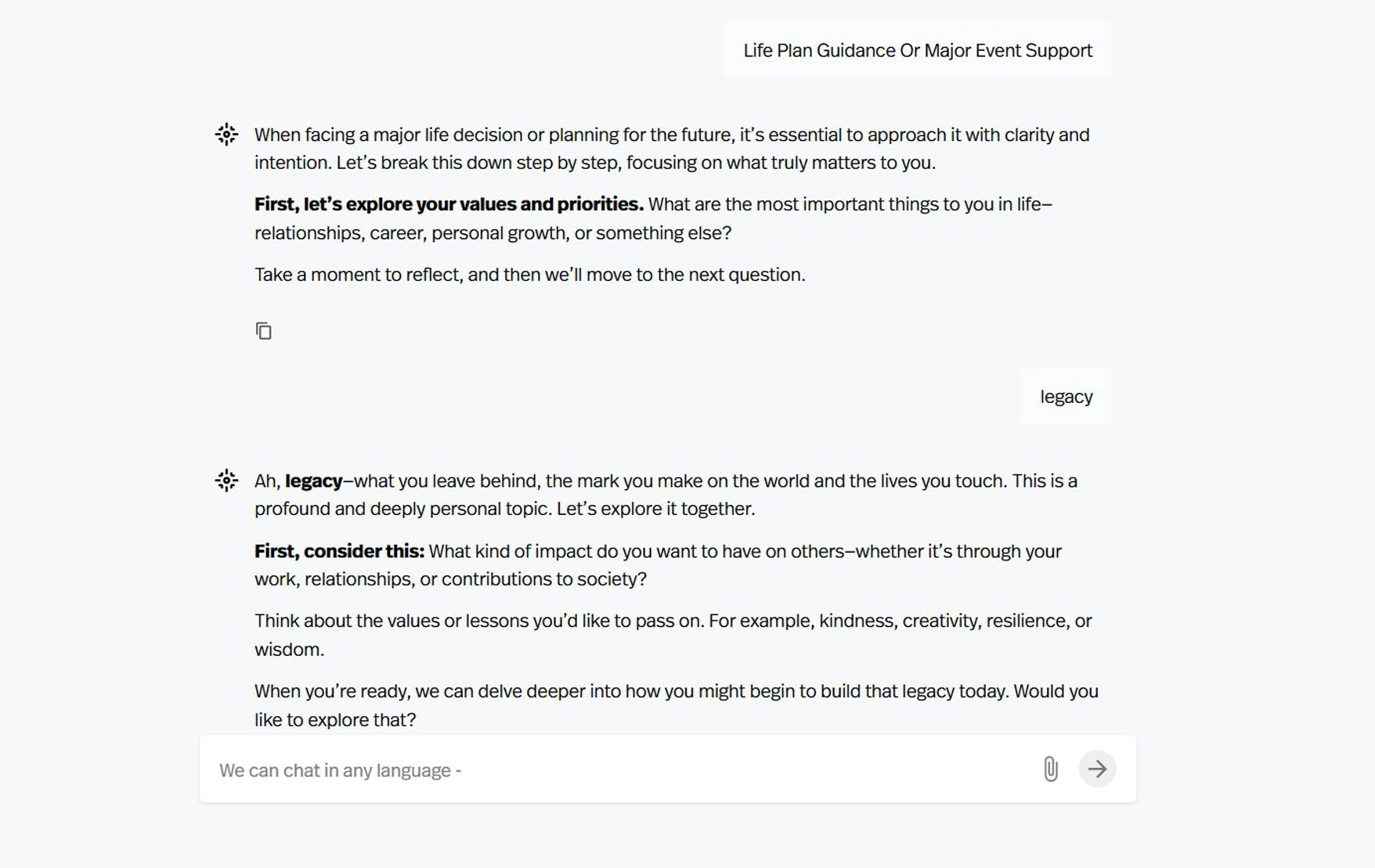This screenshot has height=868, width=1375.
Task: Attach a file with the paperclip icon
Action: tap(1051, 769)
